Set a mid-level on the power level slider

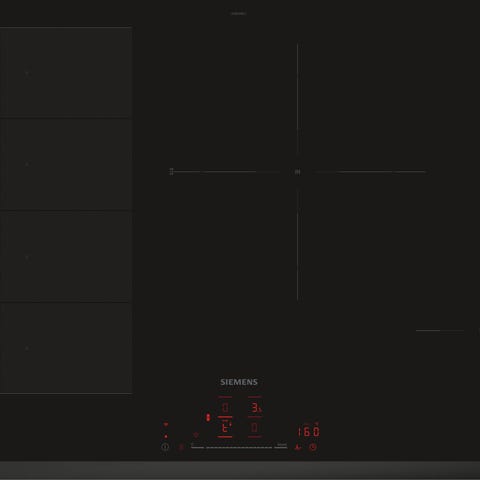pos(239,447)
